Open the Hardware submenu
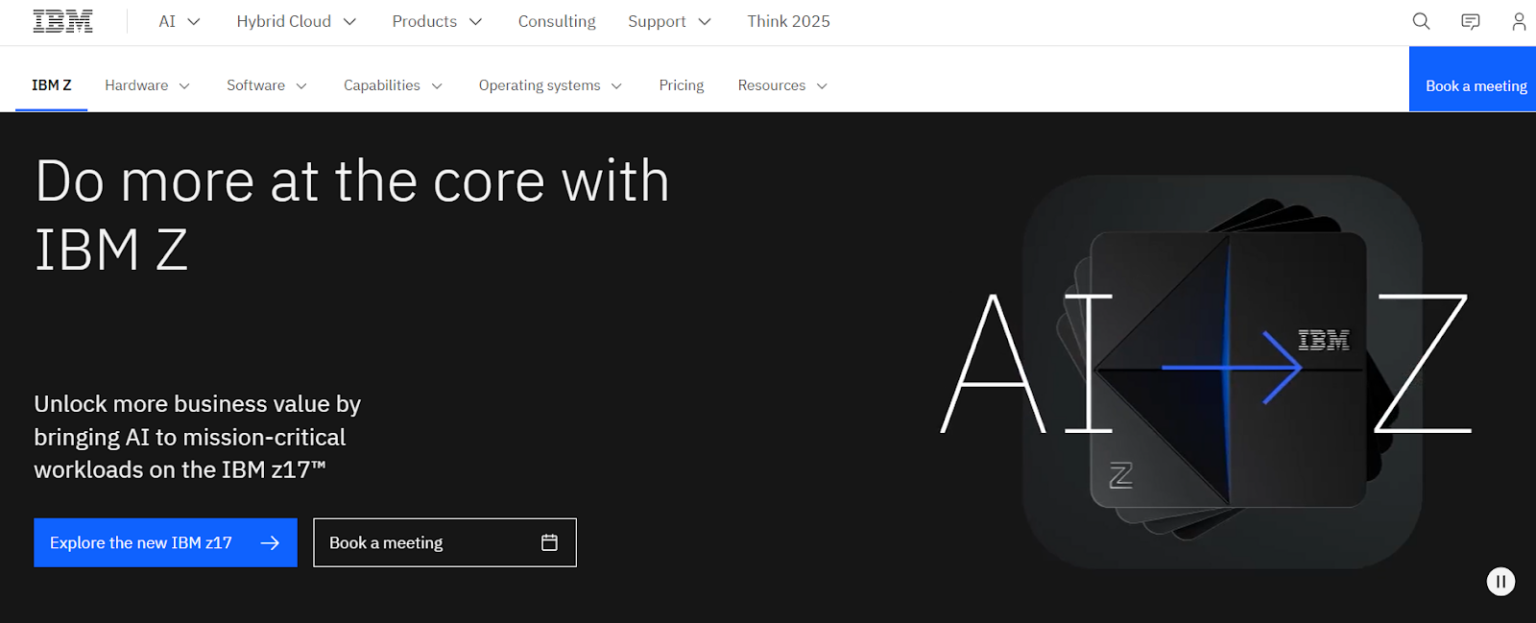1536x623 pixels. 147,86
